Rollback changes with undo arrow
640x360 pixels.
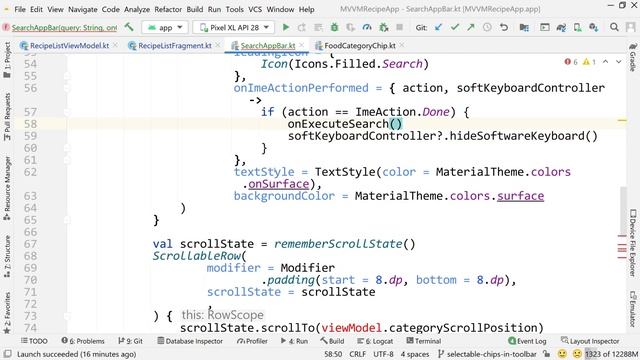coord(504,27)
